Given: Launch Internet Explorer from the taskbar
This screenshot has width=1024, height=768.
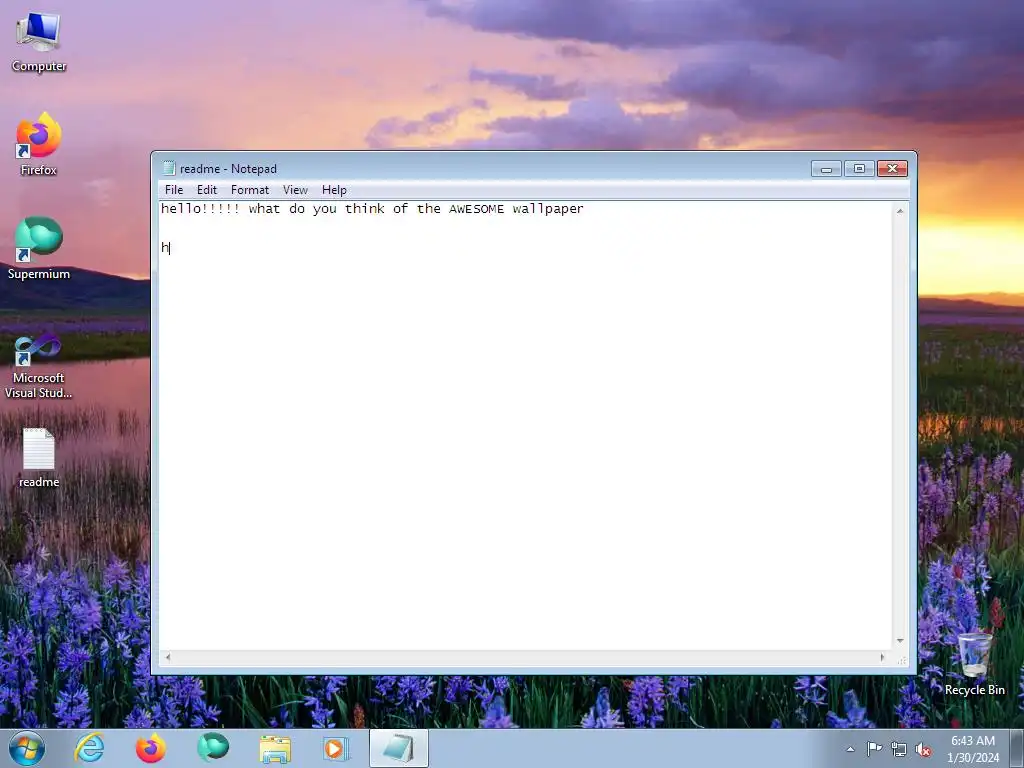Looking at the screenshot, I should (89, 748).
